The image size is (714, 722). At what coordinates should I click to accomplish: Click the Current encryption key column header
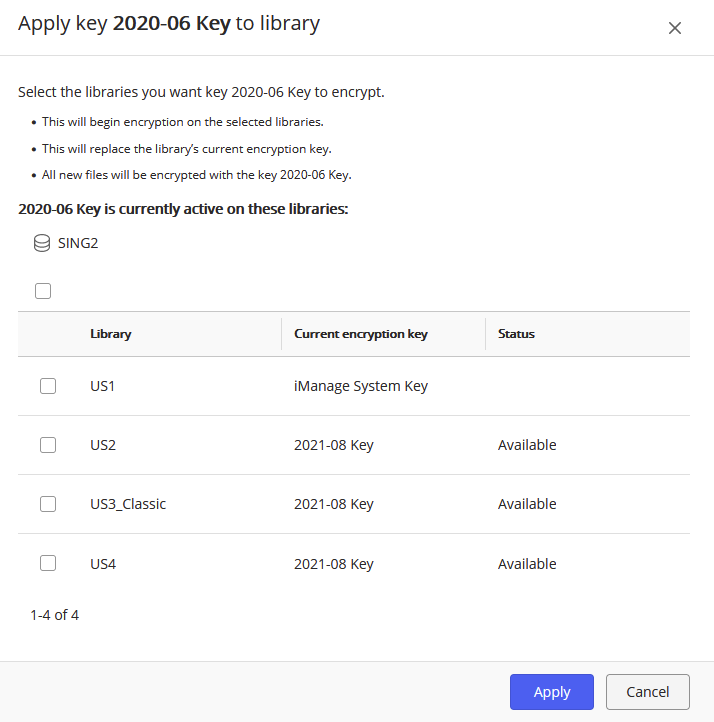point(361,334)
